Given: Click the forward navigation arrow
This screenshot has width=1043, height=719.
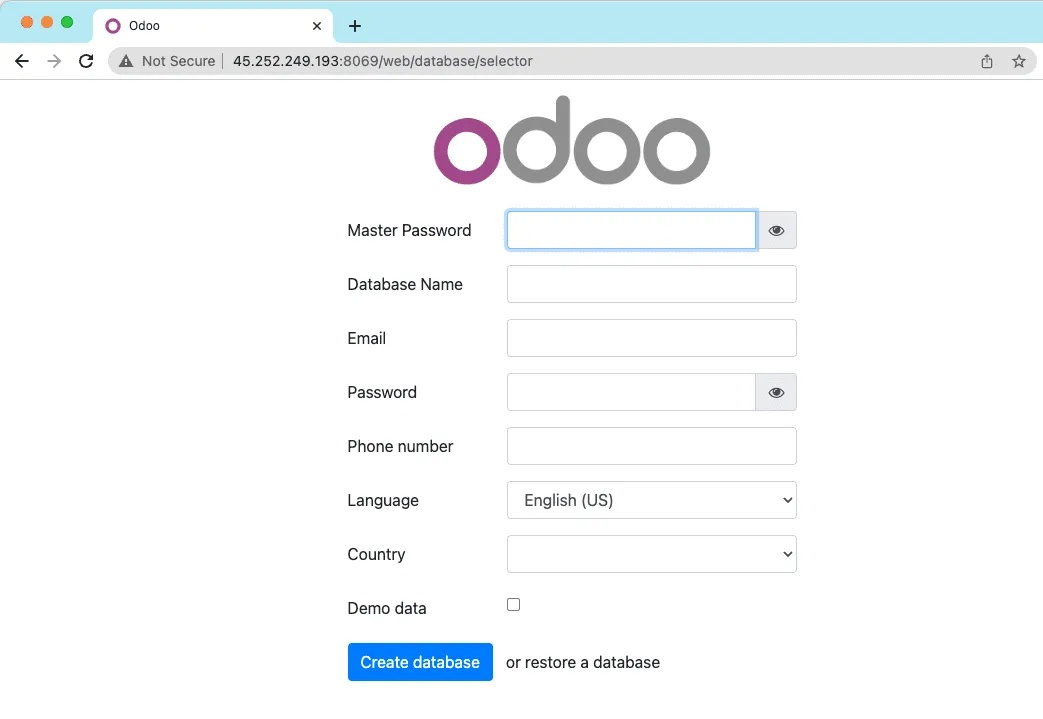Looking at the screenshot, I should 54,61.
